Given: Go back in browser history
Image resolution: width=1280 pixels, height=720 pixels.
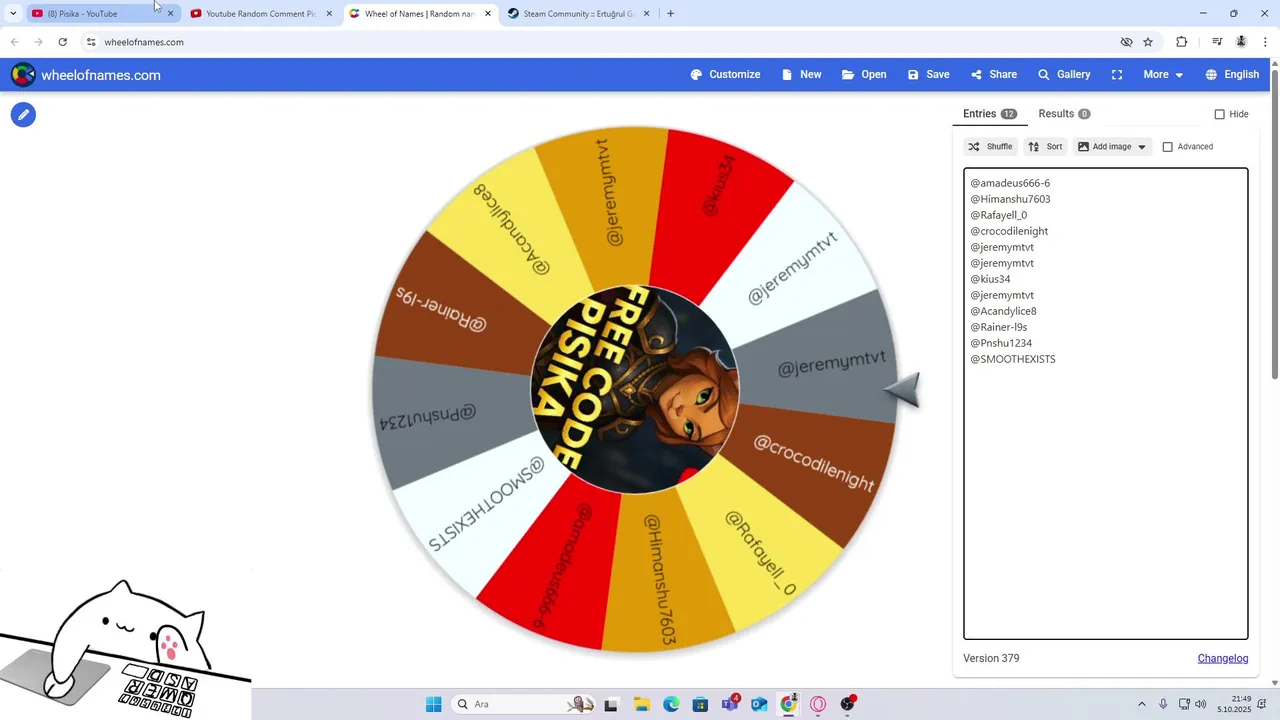Looking at the screenshot, I should [15, 42].
